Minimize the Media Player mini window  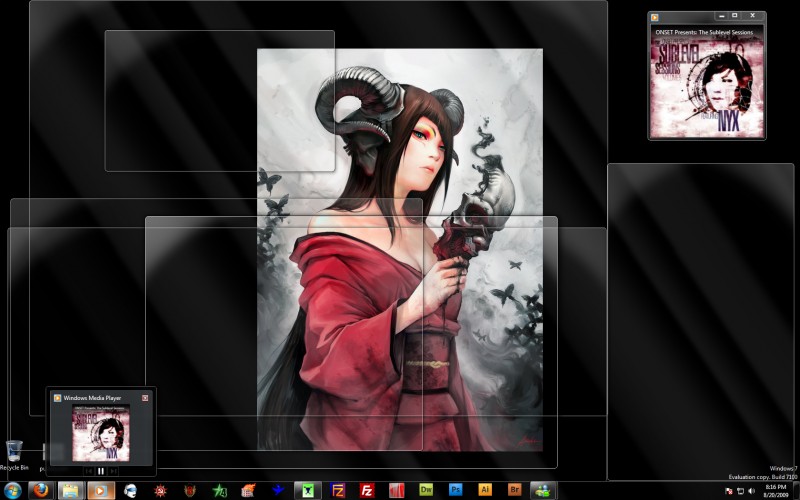pyautogui.click(x=721, y=16)
